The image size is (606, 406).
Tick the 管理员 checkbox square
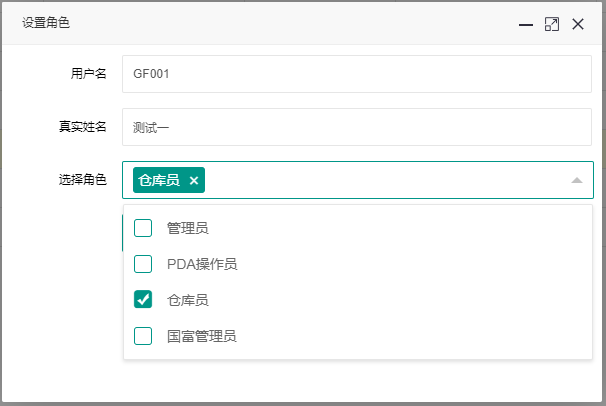(143, 228)
